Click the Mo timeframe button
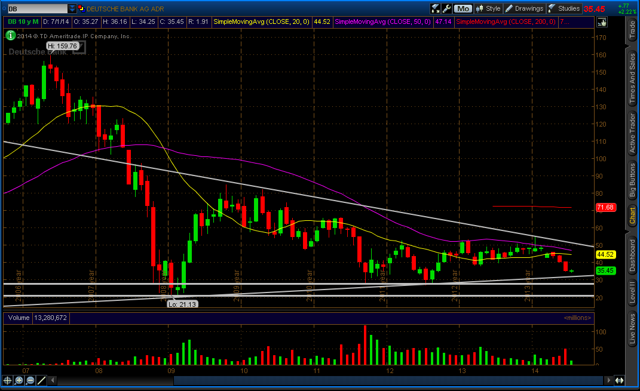 pos(462,9)
